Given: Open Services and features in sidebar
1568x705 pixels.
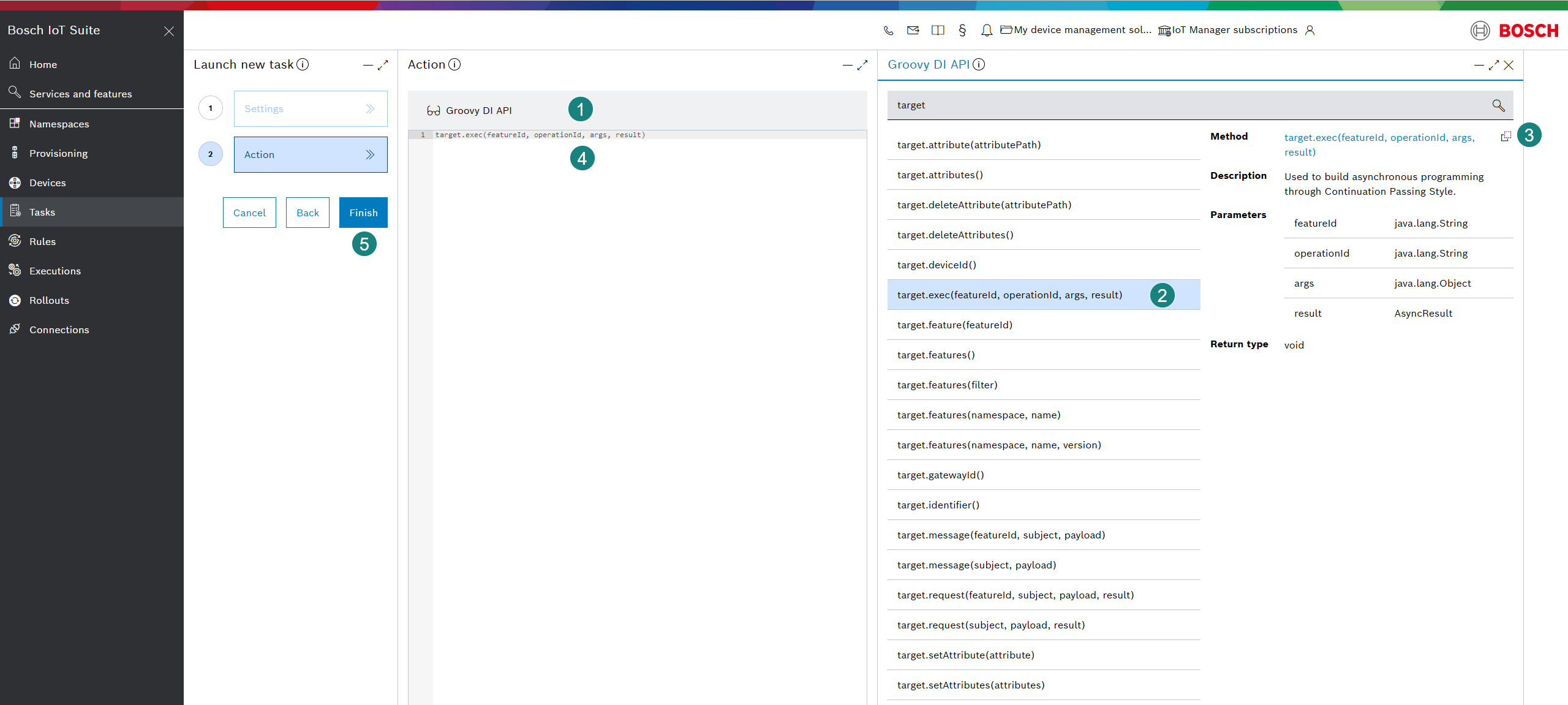Looking at the screenshot, I should (x=92, y=94).
